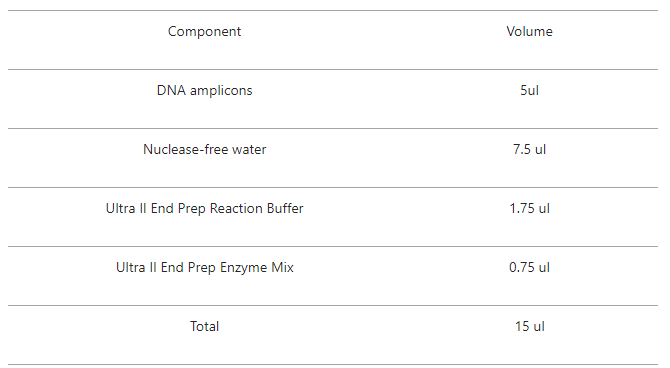The image size is (670, 368).
Task: Click the word 'Reaction' in the table
Action: pos(236,208)
